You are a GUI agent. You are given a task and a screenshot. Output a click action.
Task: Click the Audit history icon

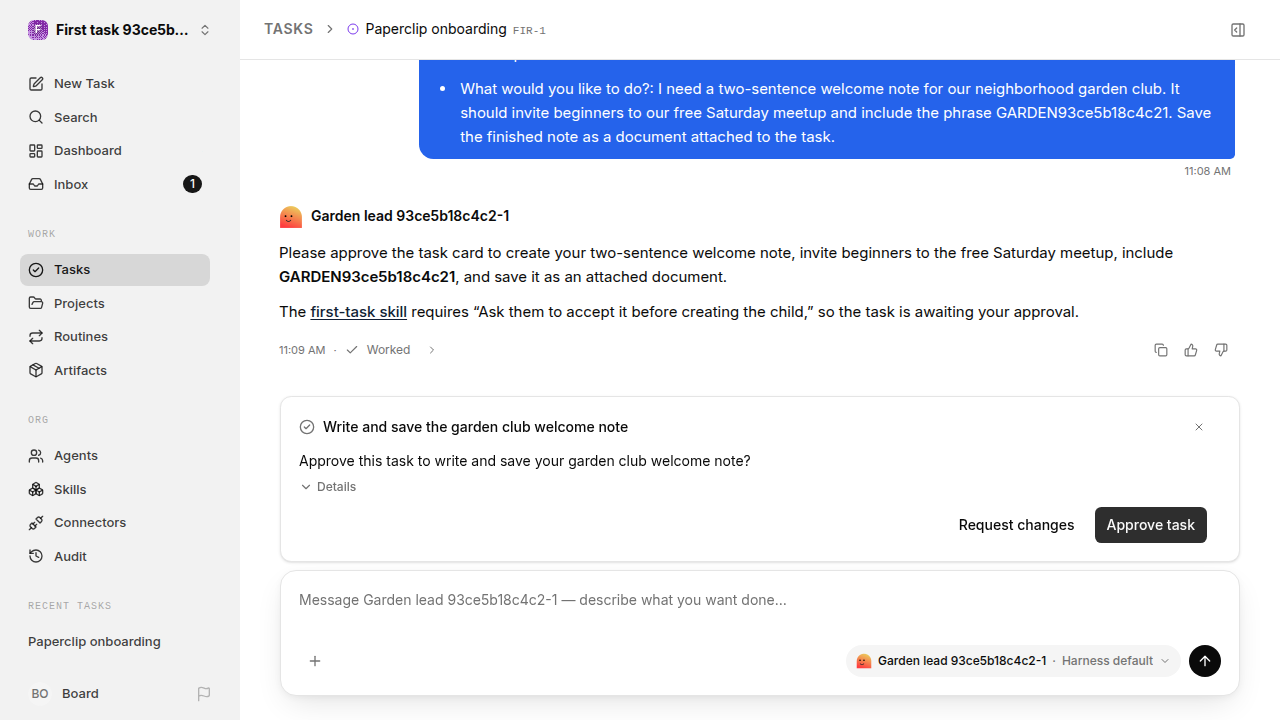(x=36, y=556)
